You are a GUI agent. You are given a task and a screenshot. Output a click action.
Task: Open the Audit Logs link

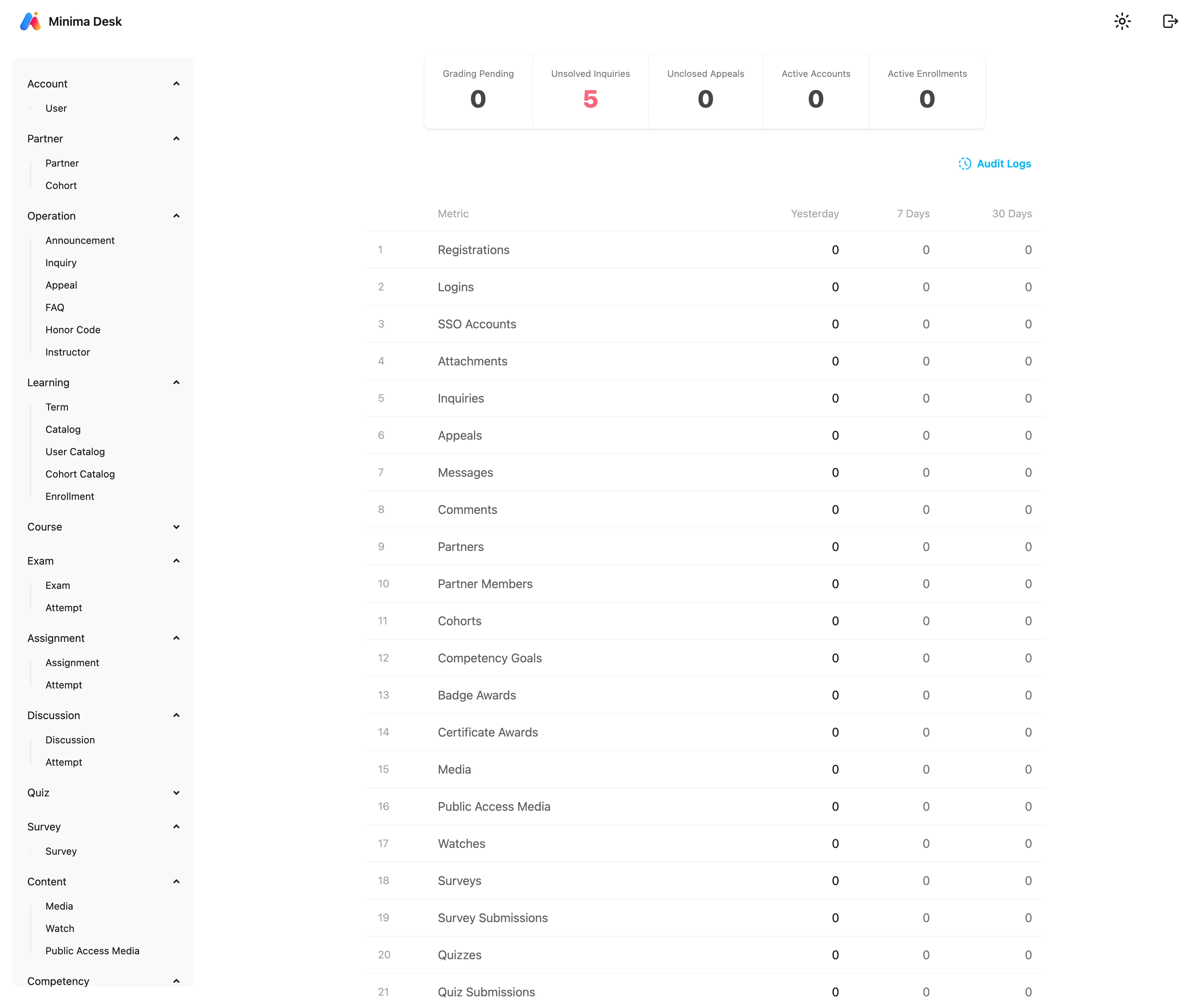click(x=1003, y=164)
